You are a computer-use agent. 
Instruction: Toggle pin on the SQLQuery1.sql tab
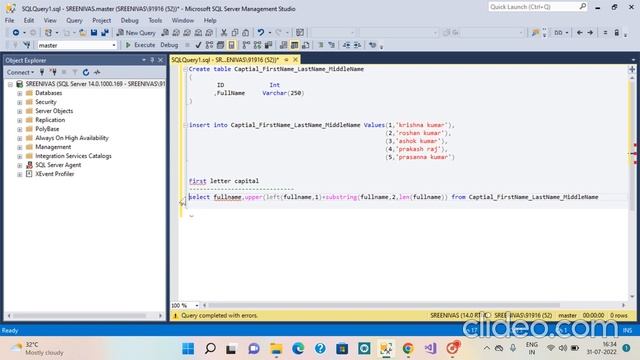[x=287, y=60]
